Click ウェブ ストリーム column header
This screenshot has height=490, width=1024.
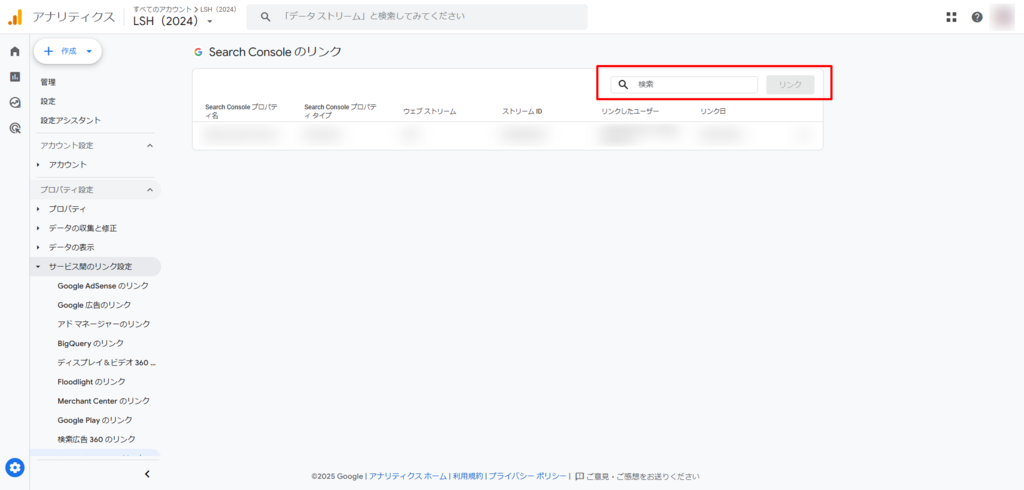click(x=430, y=112)
